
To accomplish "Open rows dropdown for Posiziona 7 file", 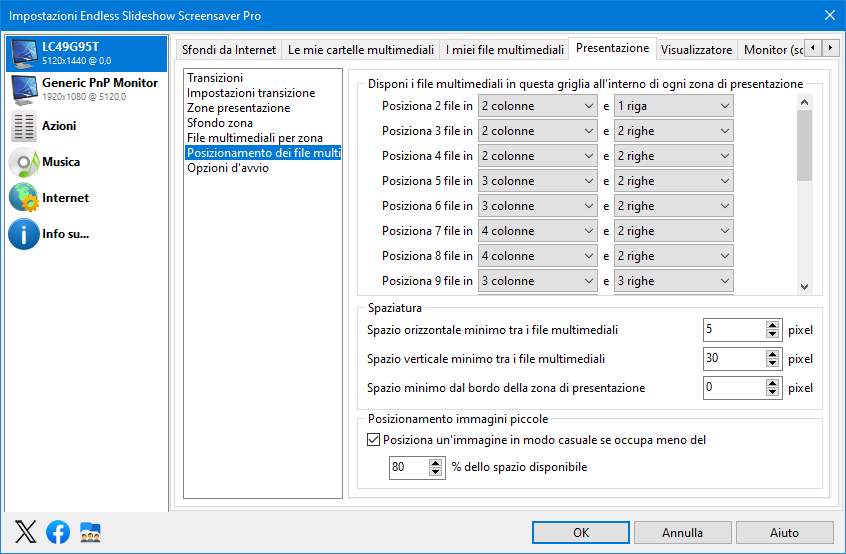I will 673,231.
